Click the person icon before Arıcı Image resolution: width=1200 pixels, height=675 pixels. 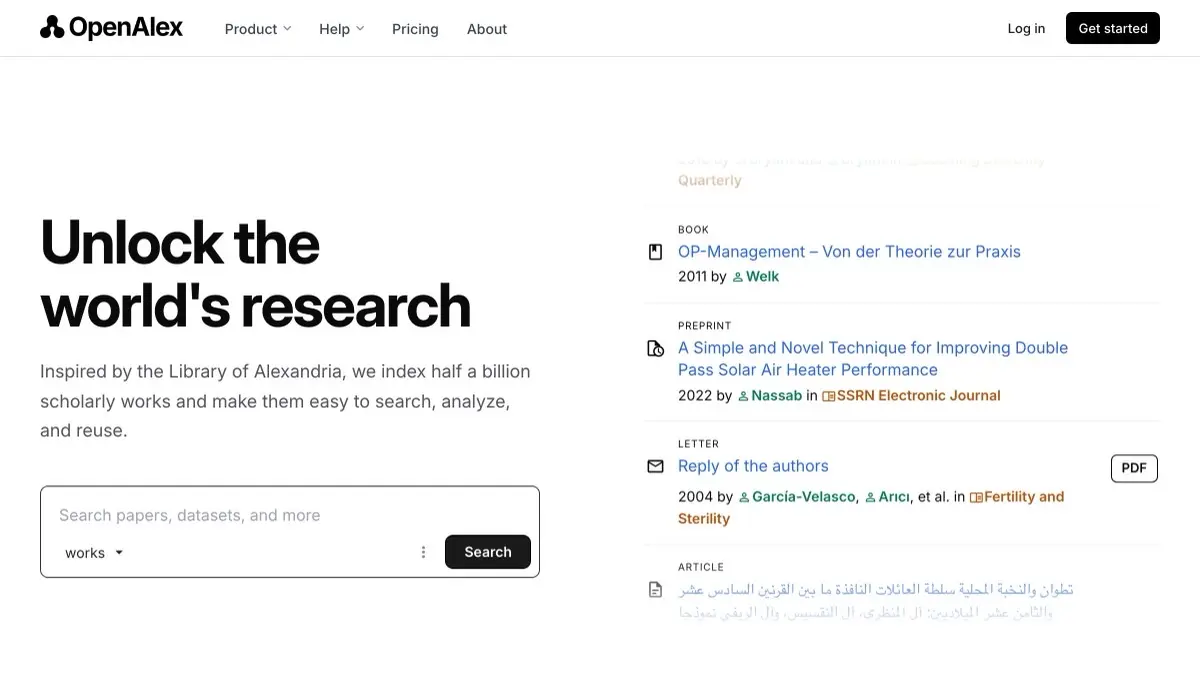[870, 497]
